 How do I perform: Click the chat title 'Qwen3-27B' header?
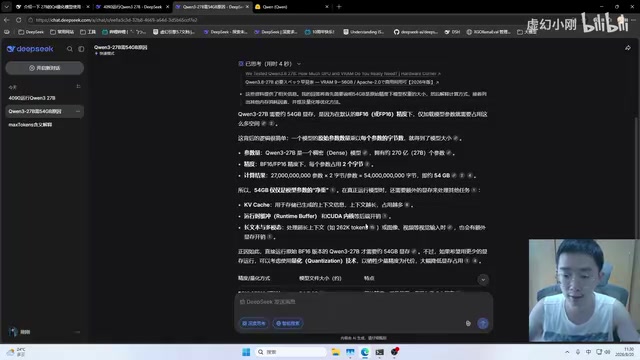pyautogui.click(x=120, y=47)
